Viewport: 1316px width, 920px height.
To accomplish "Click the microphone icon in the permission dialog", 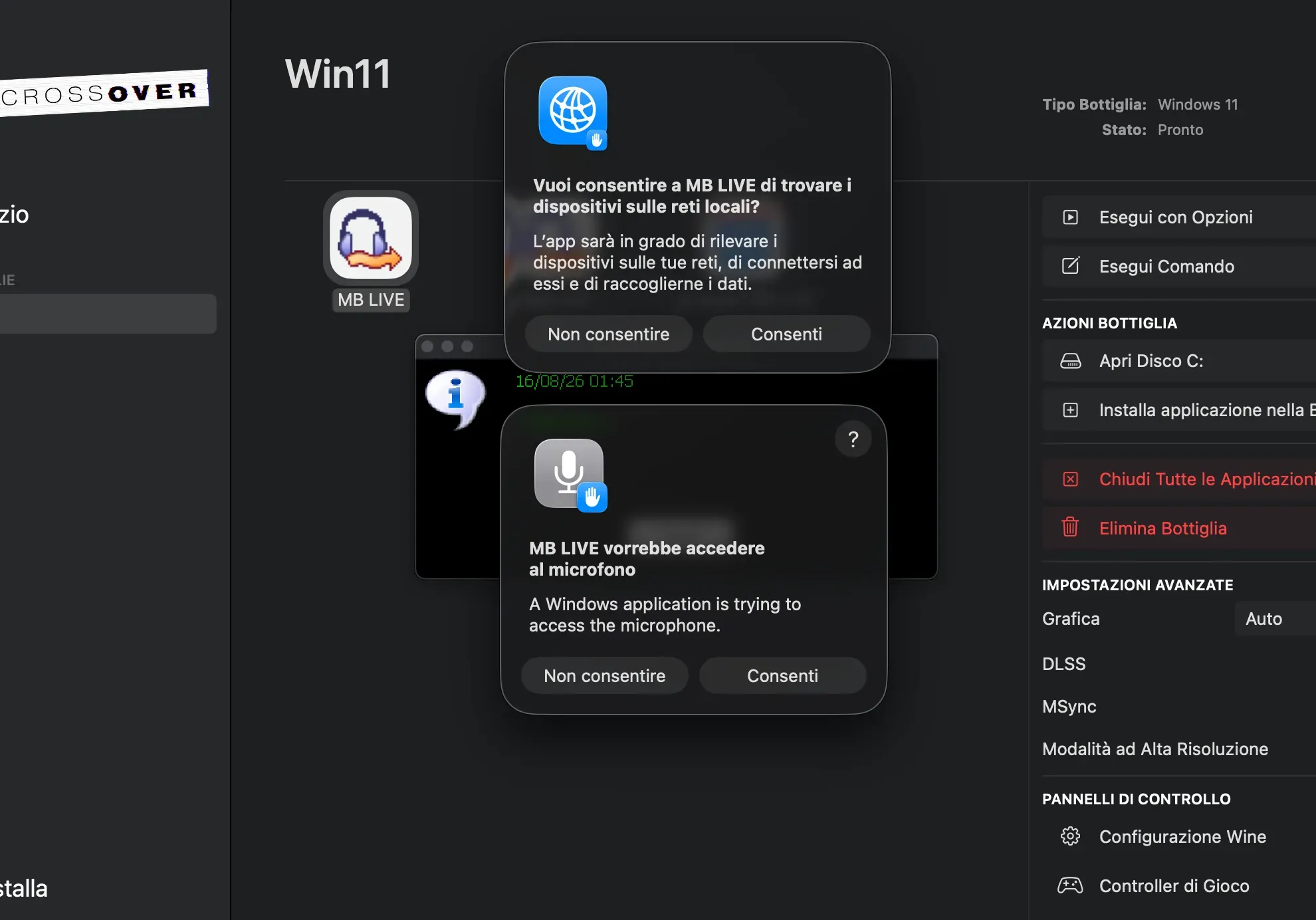I will coord(570,474).
